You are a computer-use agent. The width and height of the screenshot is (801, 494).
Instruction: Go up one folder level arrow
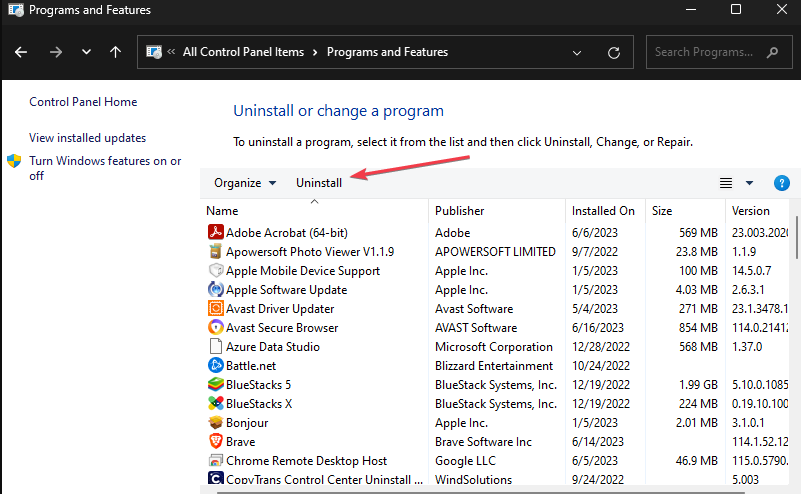tap(116, 52)
